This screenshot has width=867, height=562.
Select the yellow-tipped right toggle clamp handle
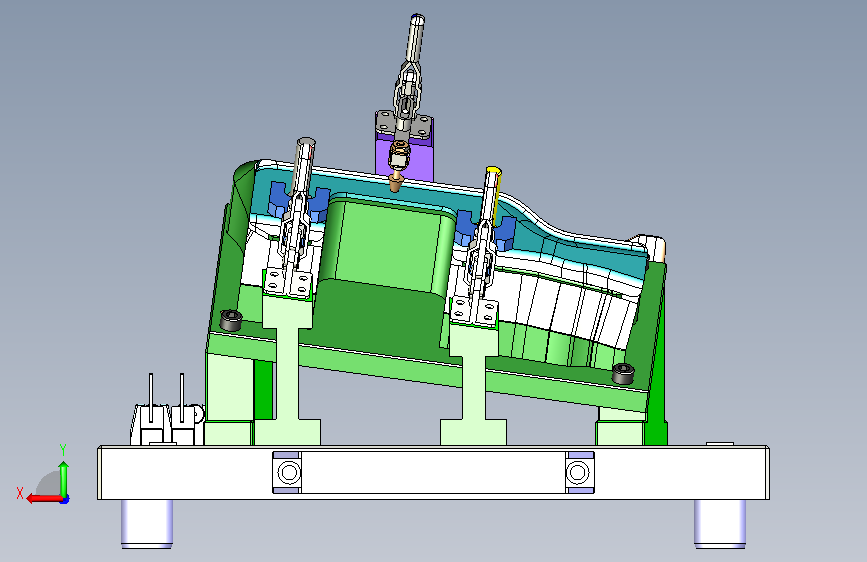tap(490, 194)
